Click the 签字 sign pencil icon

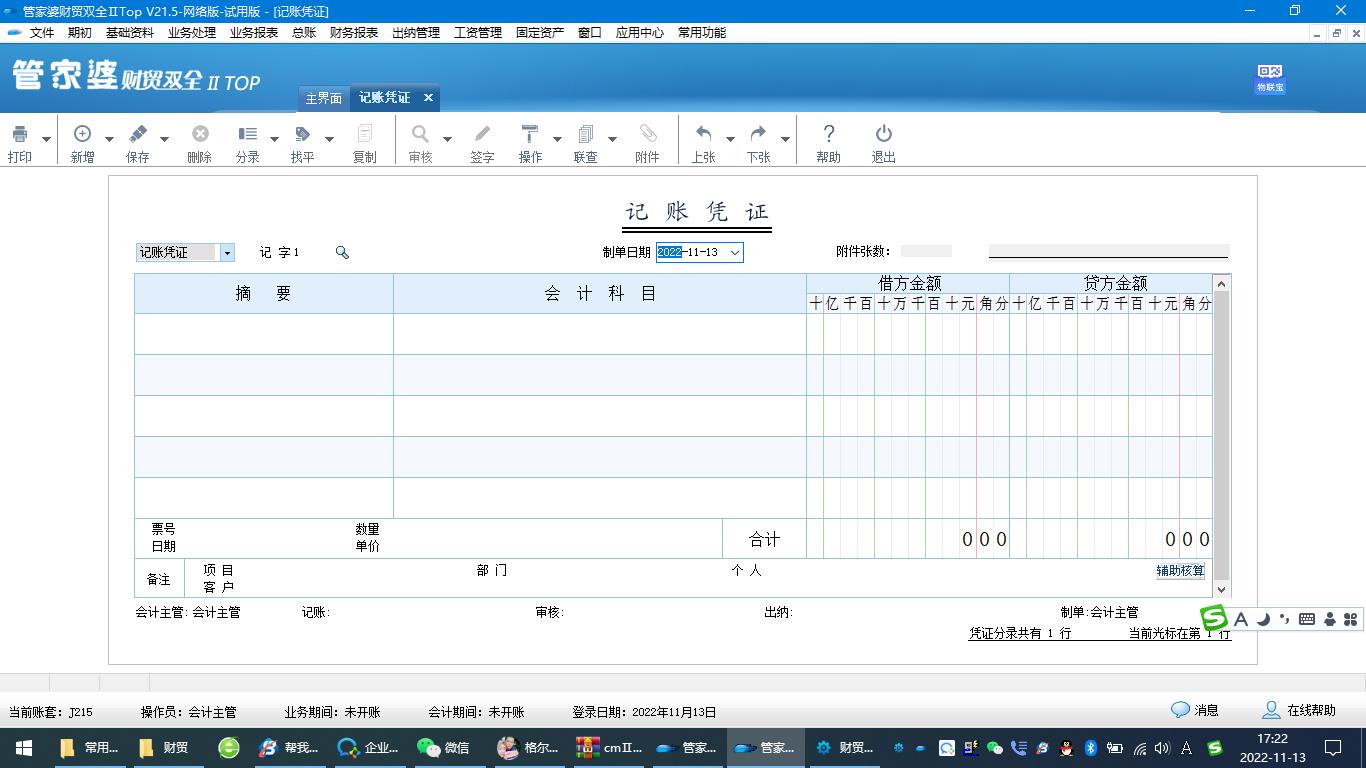pyautogui.click(x=482, y=134)
